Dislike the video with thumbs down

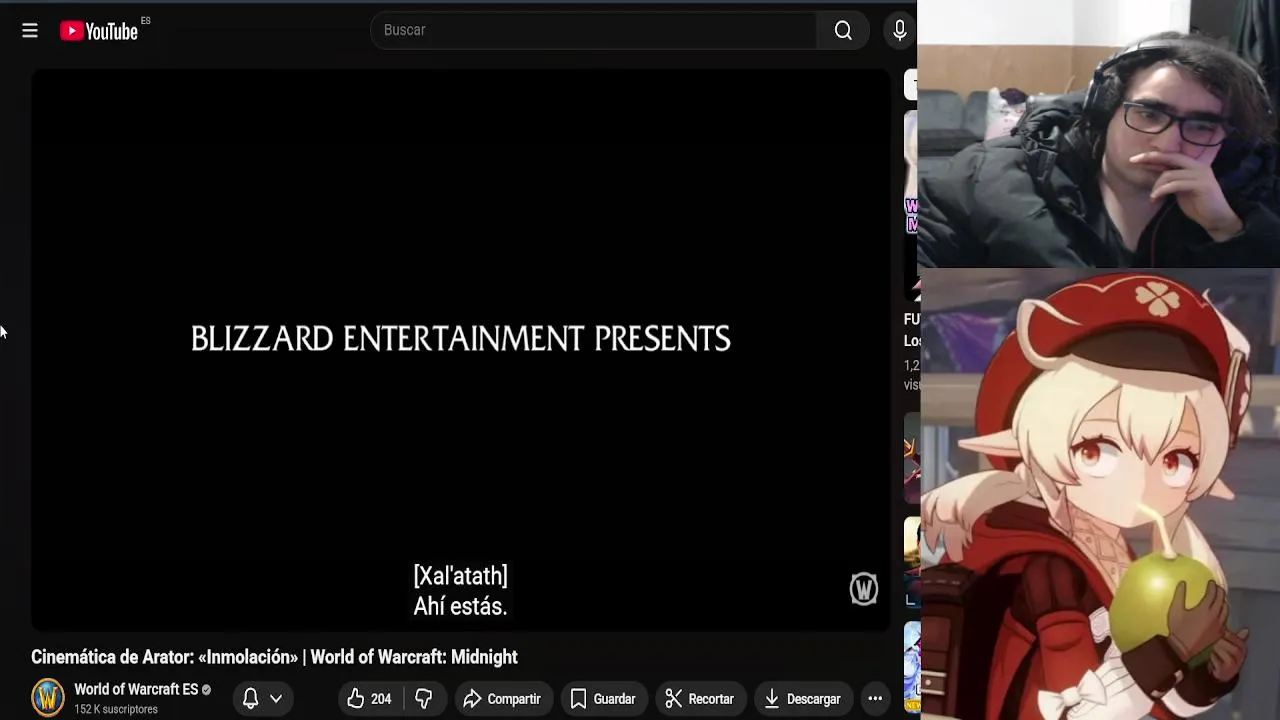[424, 699]
